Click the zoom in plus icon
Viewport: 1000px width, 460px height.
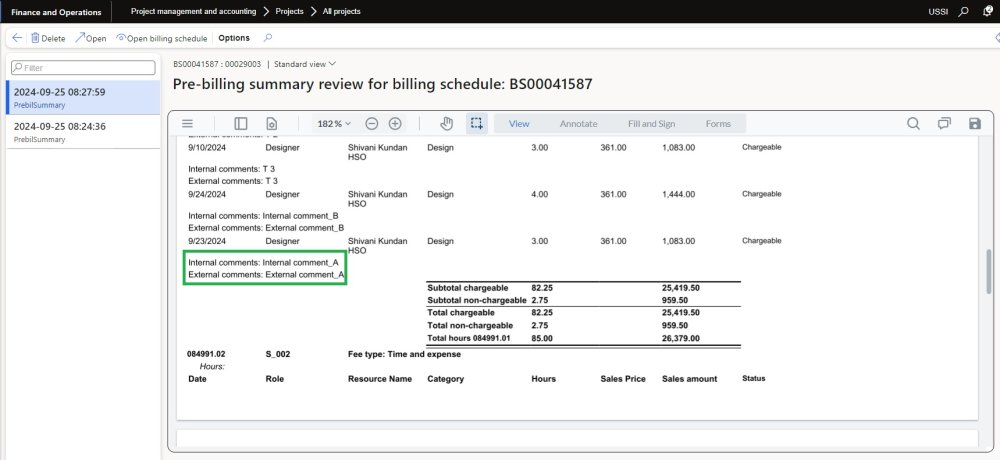tap(395, 123)
